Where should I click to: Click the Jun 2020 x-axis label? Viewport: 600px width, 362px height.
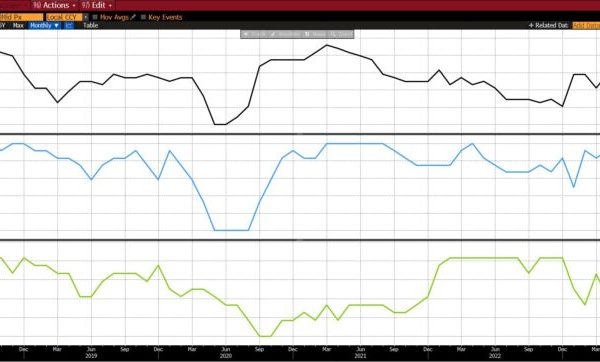point(226,352)
